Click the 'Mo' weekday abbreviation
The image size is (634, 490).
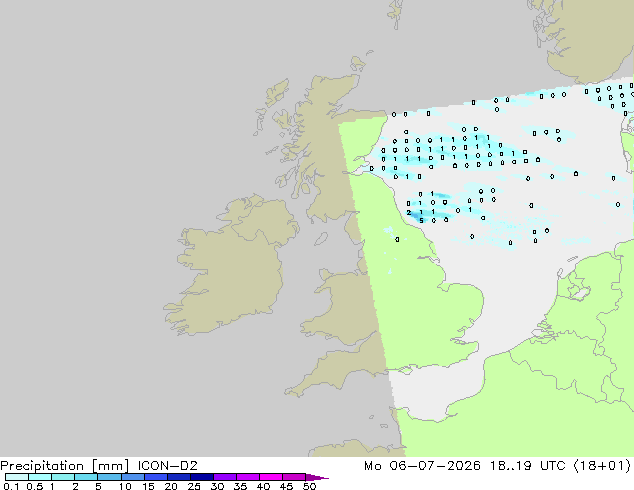pyautogui.click(x=372, y=466)
